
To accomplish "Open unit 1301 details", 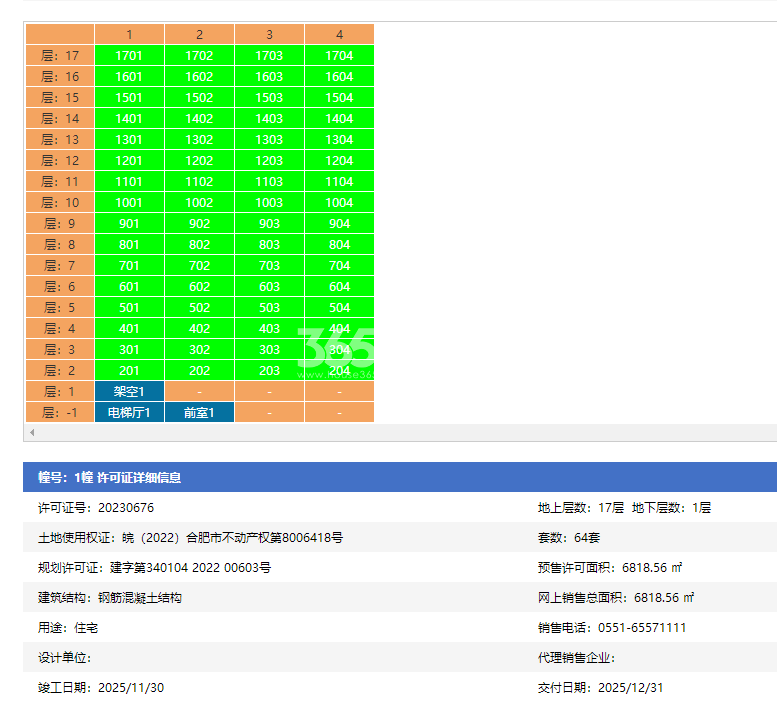I will click(129, 139).
